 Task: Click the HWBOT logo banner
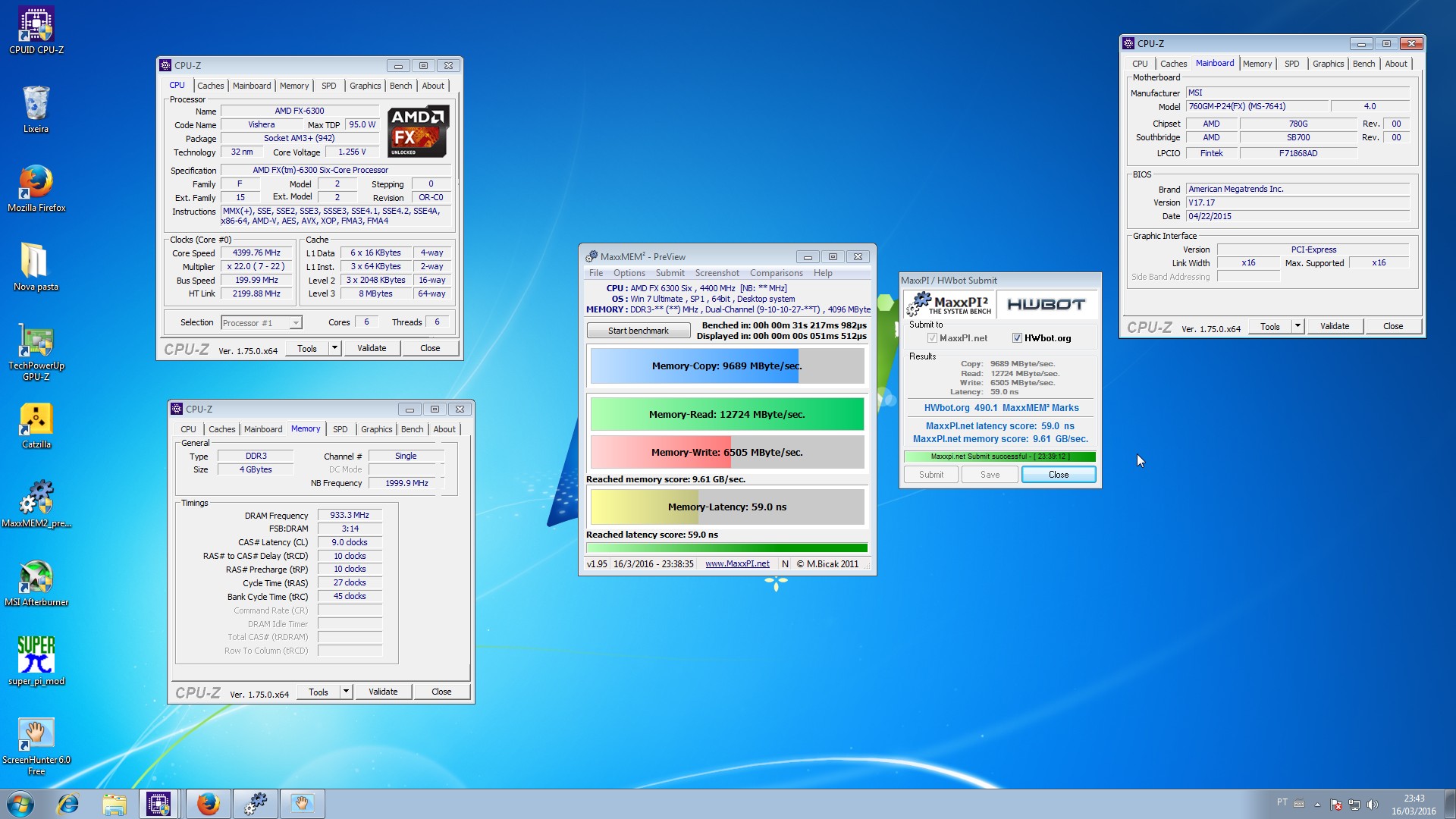coord(1046,304)
